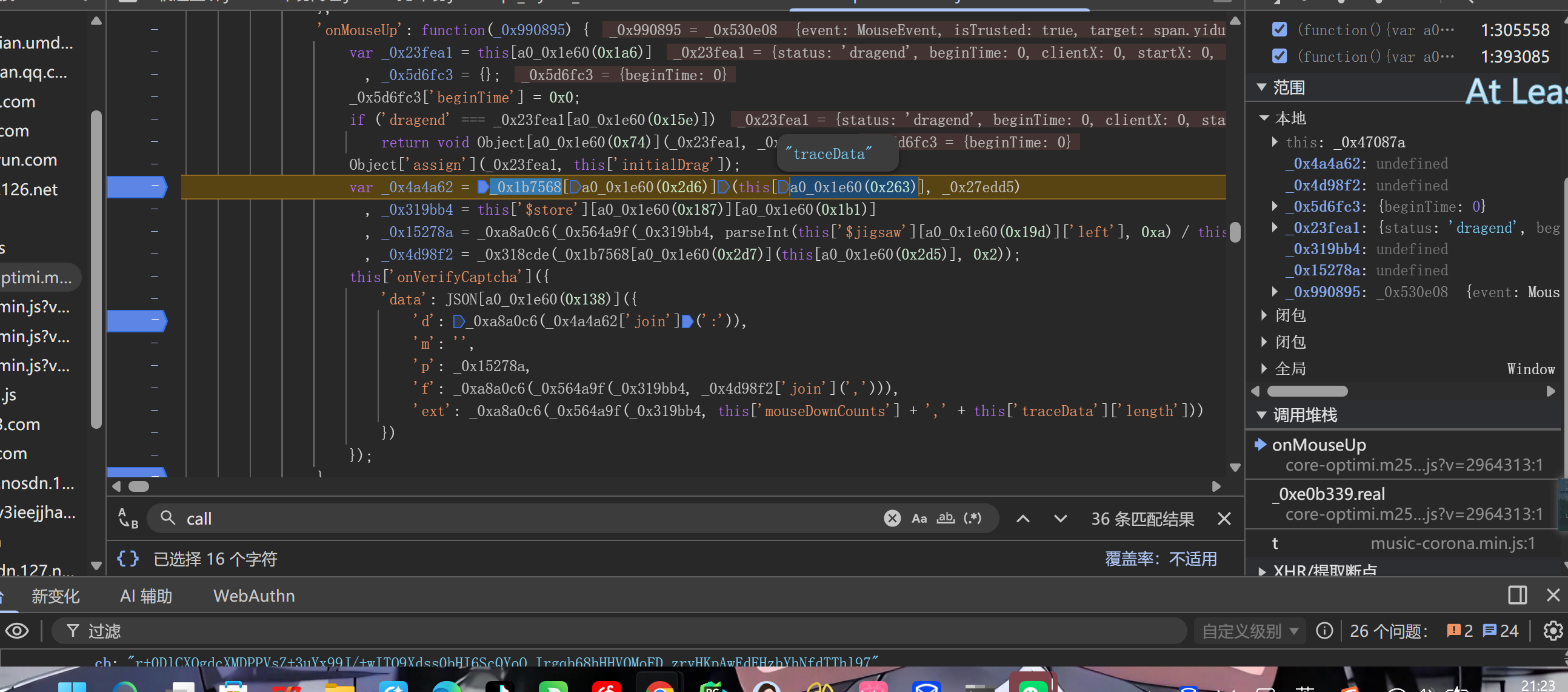Uncheck the breakpoint at 1:393085
1568x692 pixels.
(1279, 56)
